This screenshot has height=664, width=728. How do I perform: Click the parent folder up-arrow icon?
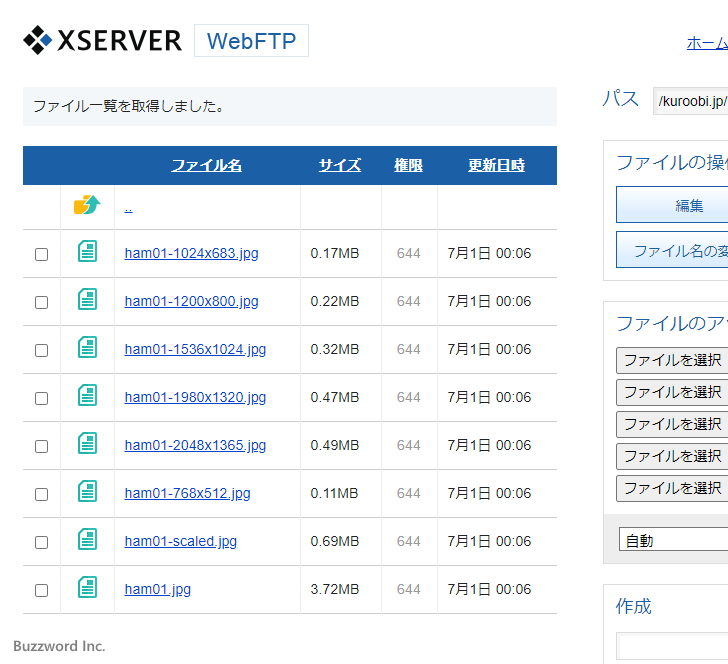pyautogui.click(x=87, y=206)
